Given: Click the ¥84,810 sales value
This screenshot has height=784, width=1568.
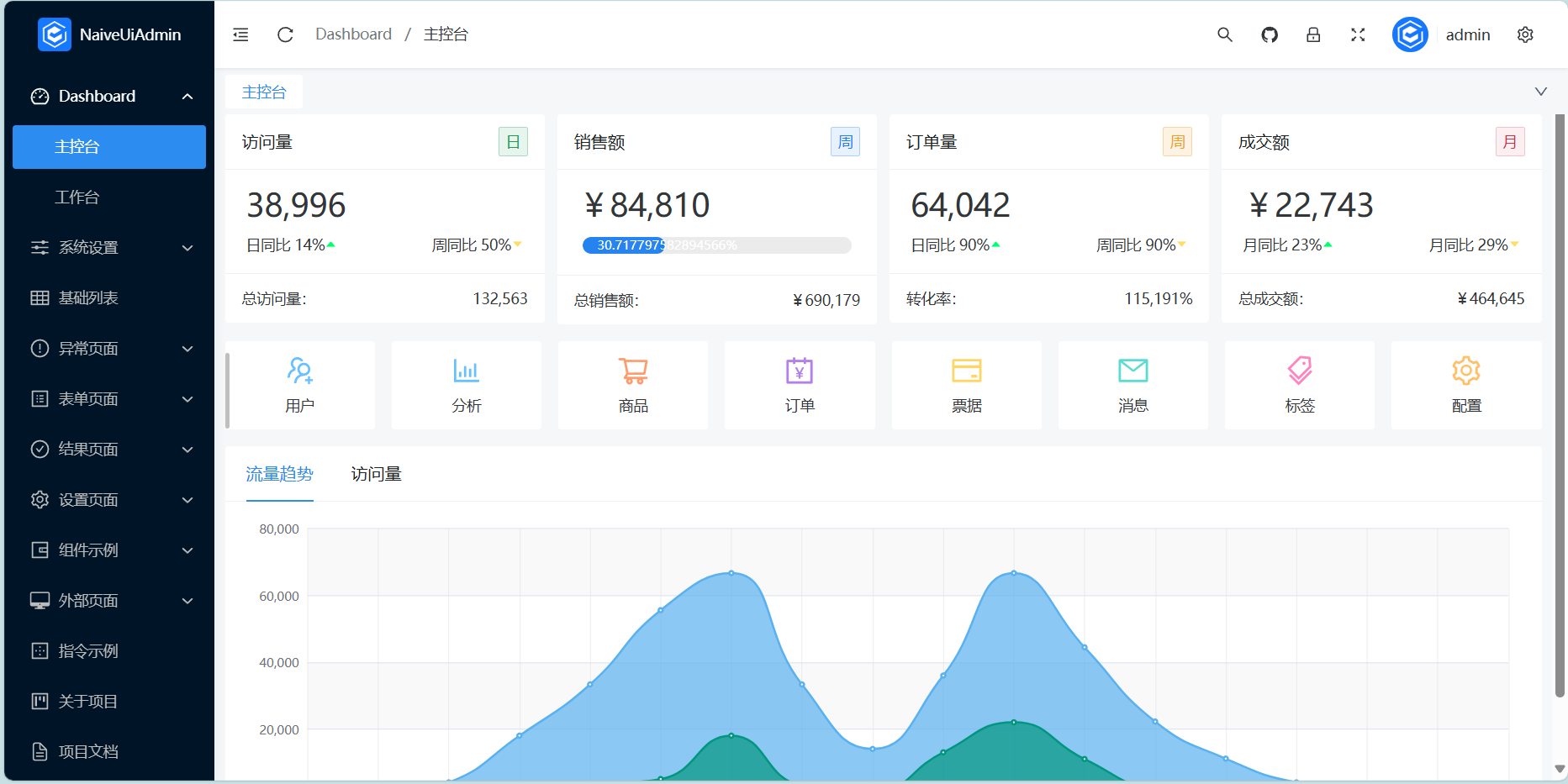Looking at the screenshot, I should point(647,205).
